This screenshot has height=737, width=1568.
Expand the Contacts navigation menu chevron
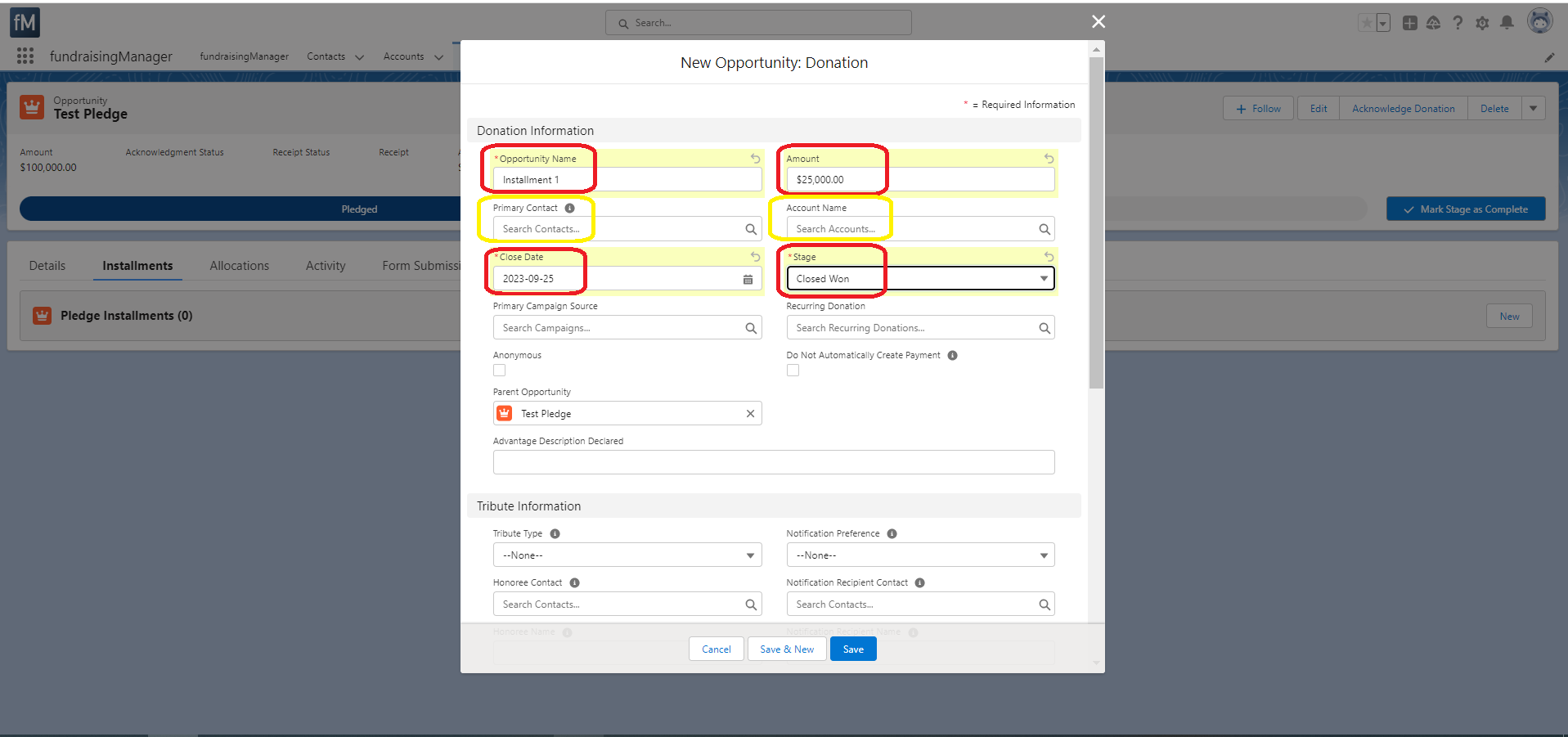coord(359,57)
